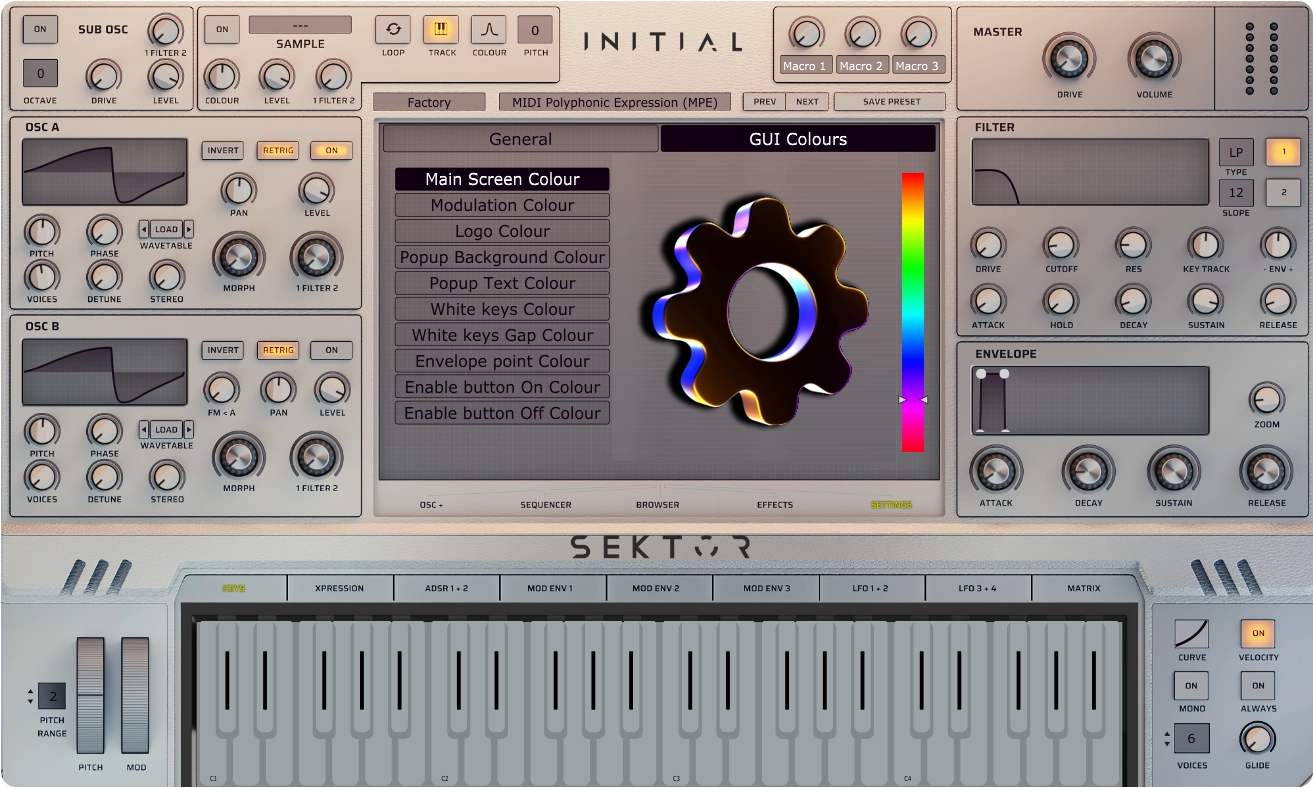This screenshot has height=788, width=1313.
Task: Toggle Velocity ON button
Action: coord(1258,634)
